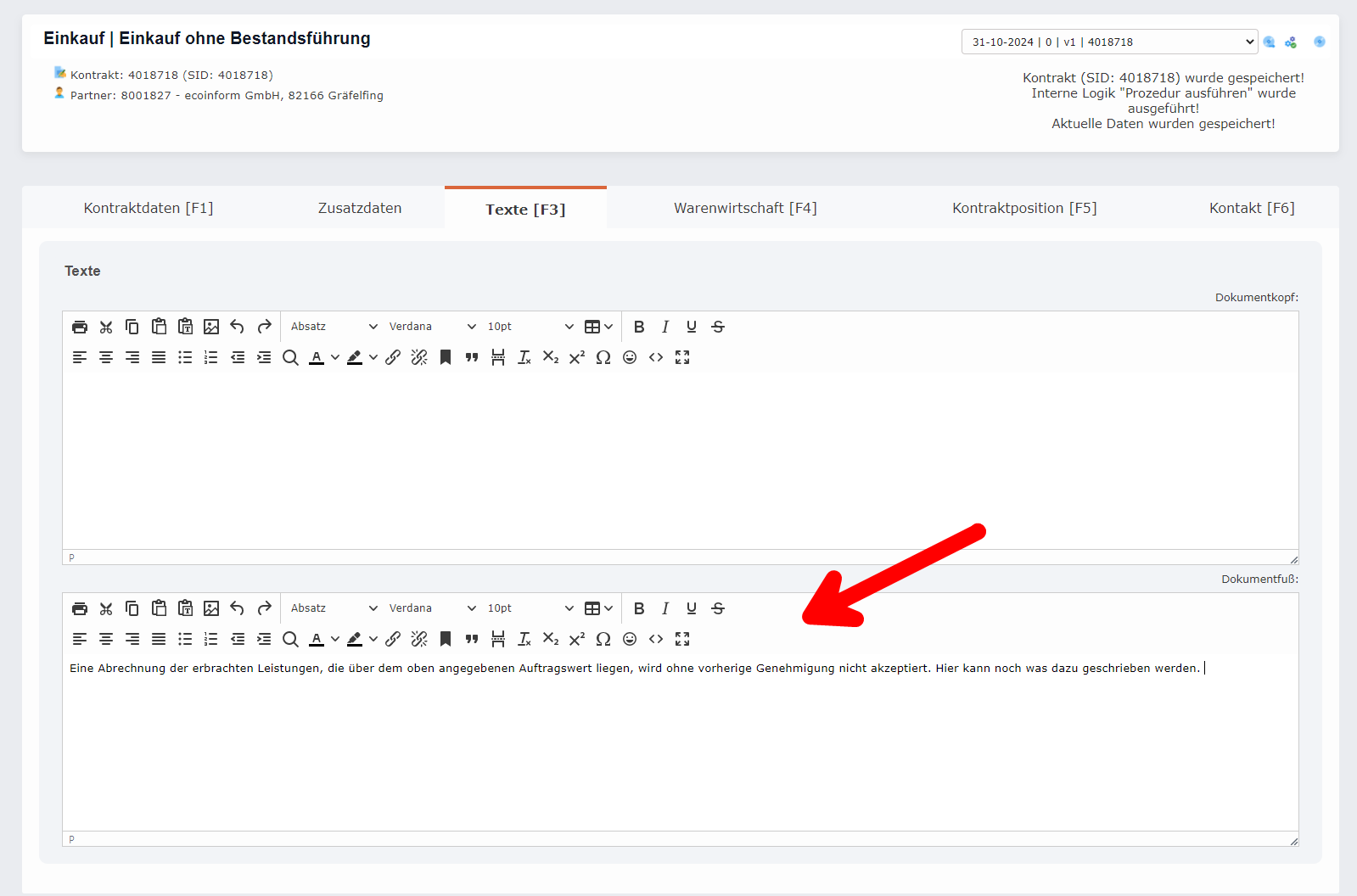Toggle italic in Dokumentfuß editor
This screenshot has width=1357, height=896.
click(665, 608)
